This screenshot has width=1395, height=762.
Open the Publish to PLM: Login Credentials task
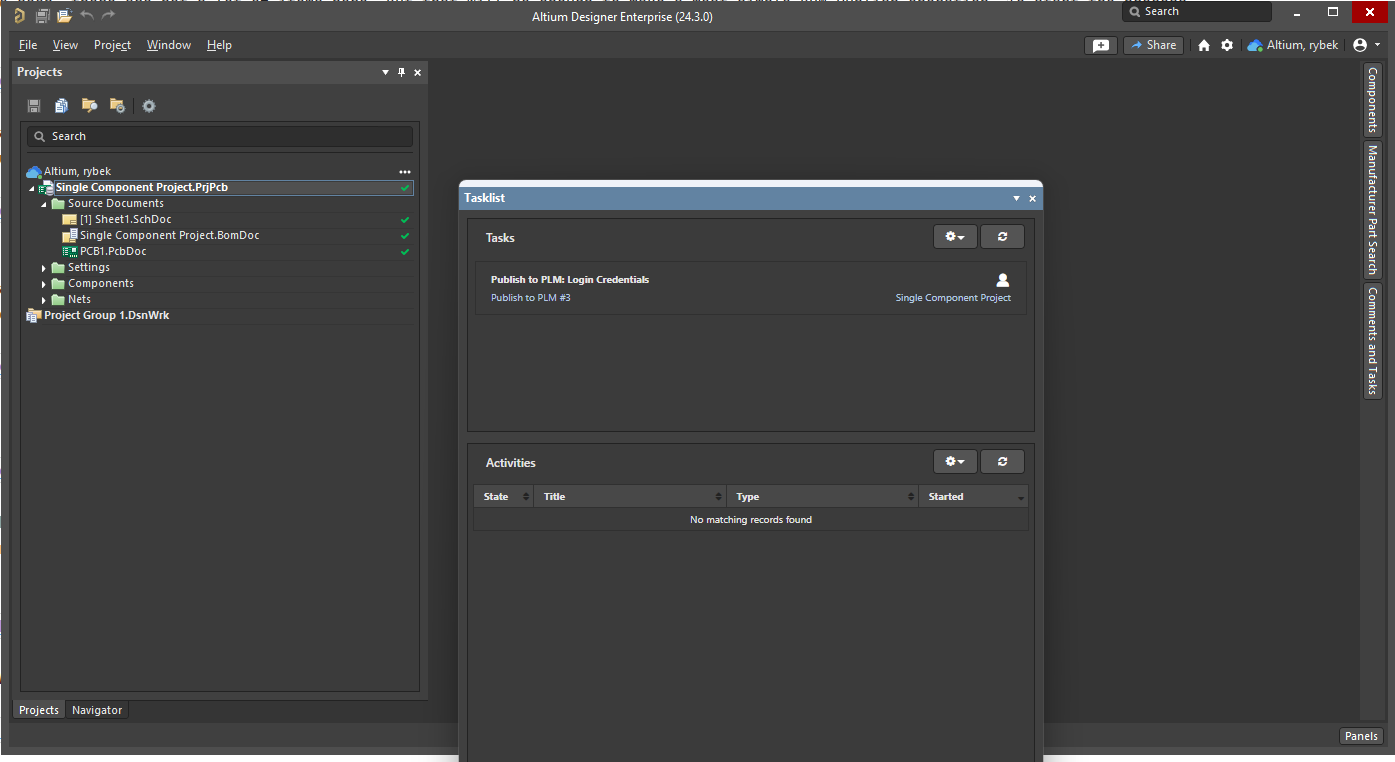tap(570, 280)
